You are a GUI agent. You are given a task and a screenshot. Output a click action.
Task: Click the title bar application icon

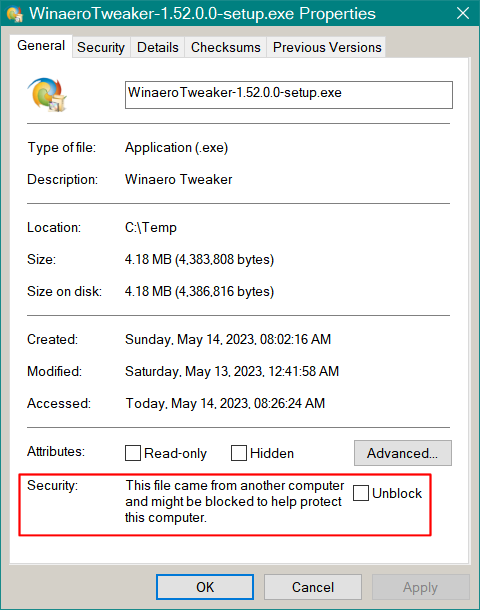[15, 14]
